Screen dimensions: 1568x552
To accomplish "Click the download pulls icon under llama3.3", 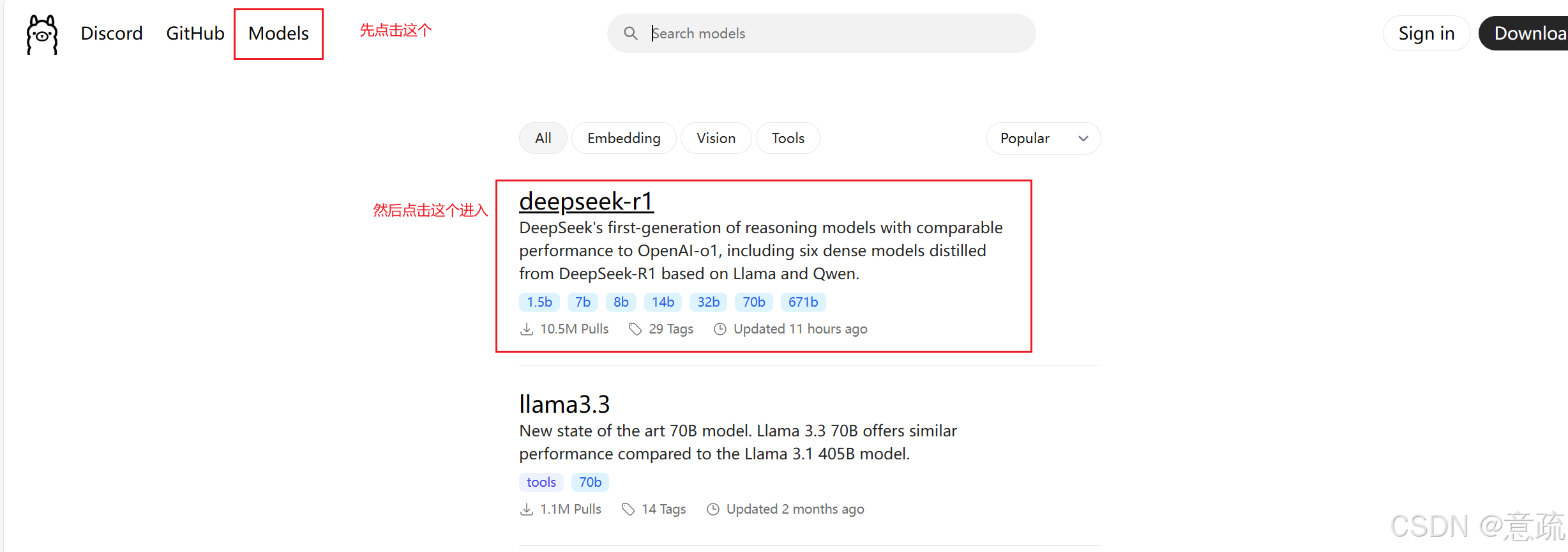I will click(x=527, y=509).
